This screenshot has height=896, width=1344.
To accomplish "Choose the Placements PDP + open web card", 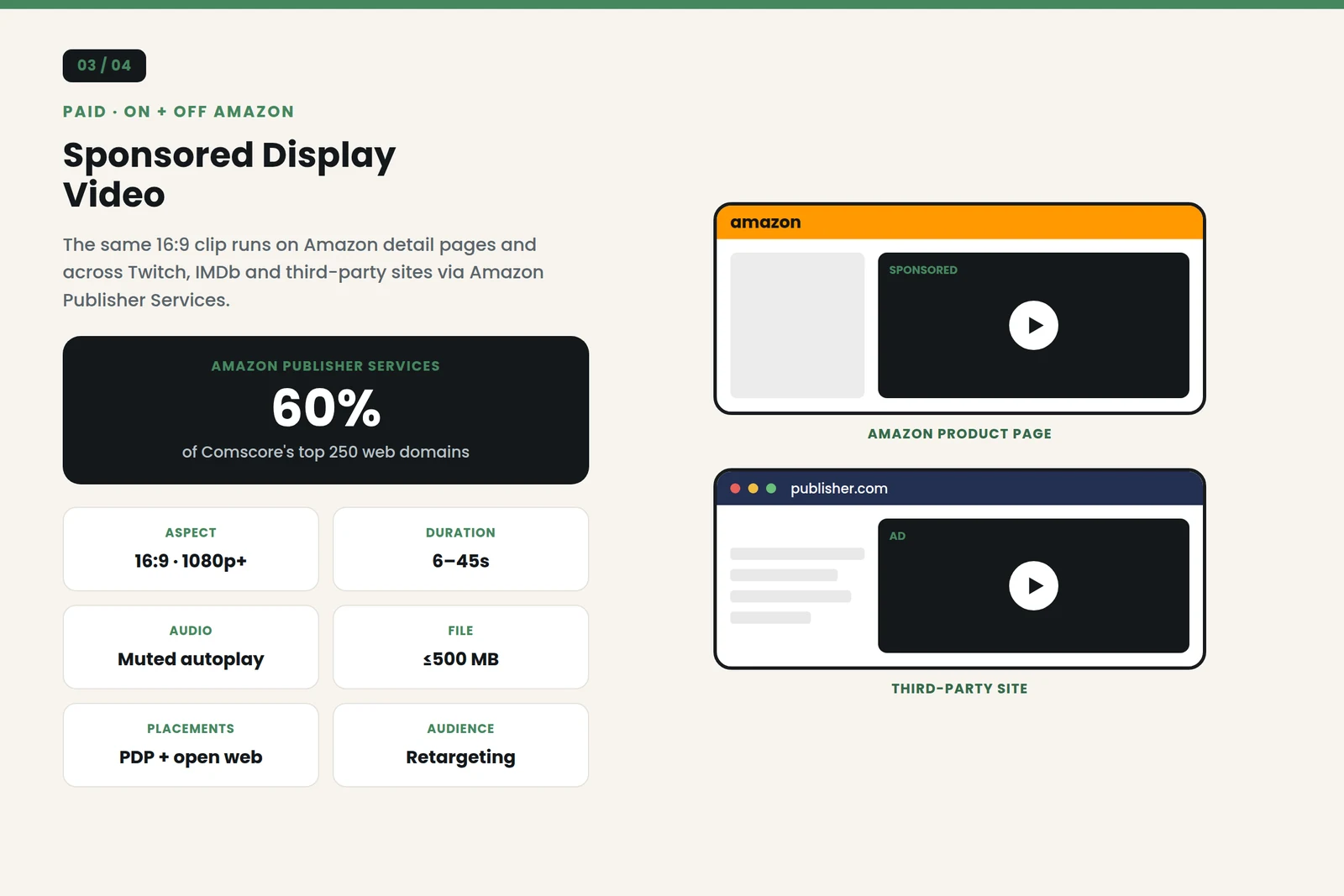I will pos(191,746).
